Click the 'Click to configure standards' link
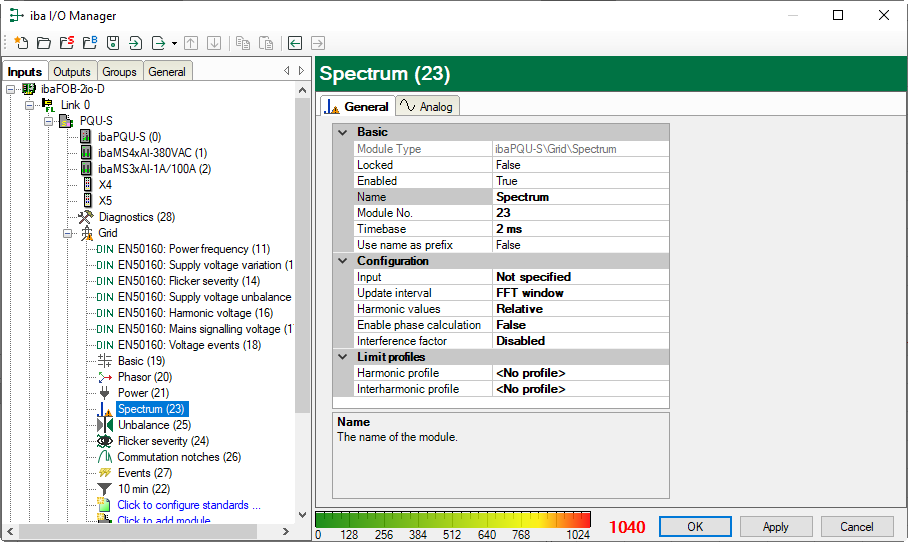Image resolution: width=908 pixels, height=542 pixels. coord(188,505)
